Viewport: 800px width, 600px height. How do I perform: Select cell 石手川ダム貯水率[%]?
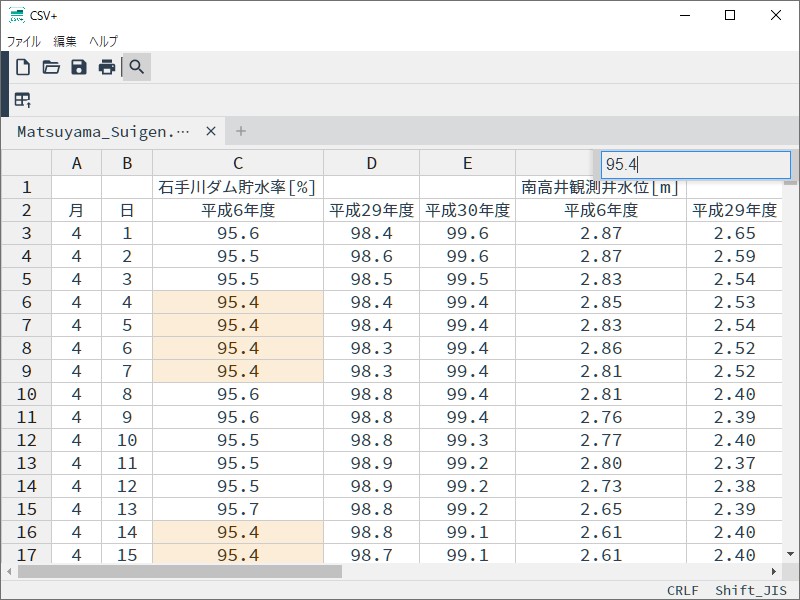point(238,187)
